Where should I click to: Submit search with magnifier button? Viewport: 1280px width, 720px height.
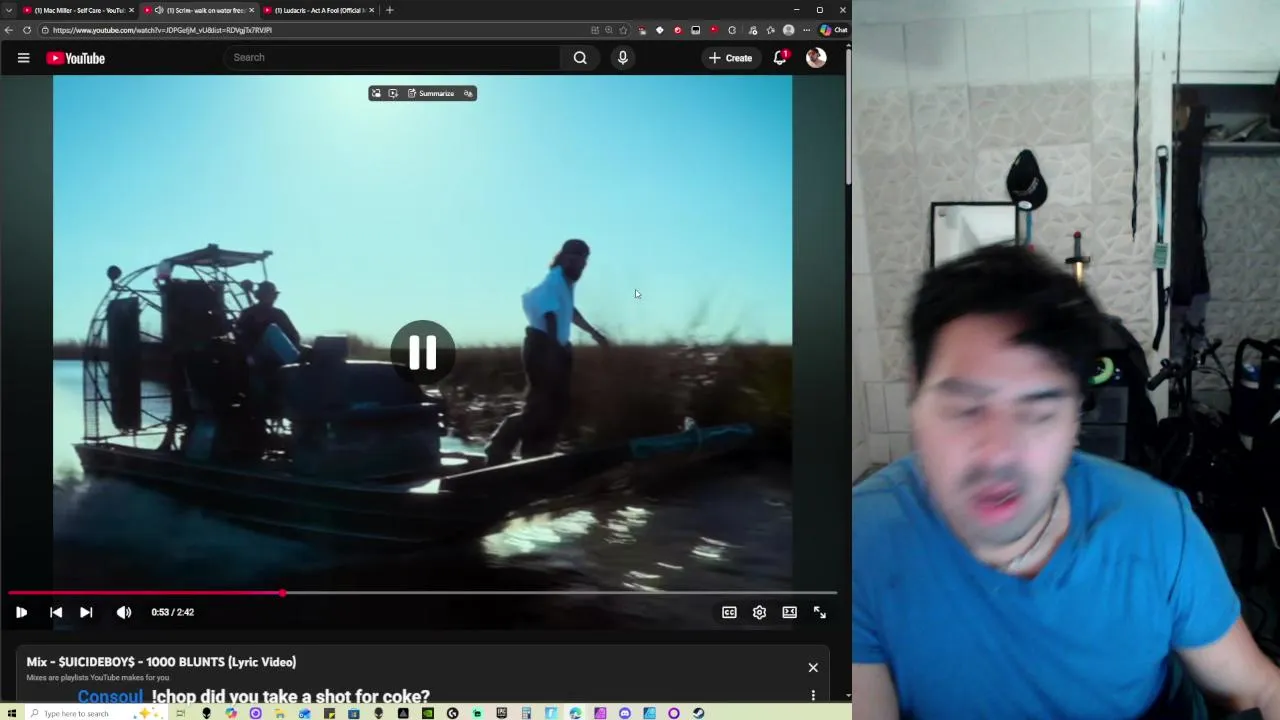(580, 58)
